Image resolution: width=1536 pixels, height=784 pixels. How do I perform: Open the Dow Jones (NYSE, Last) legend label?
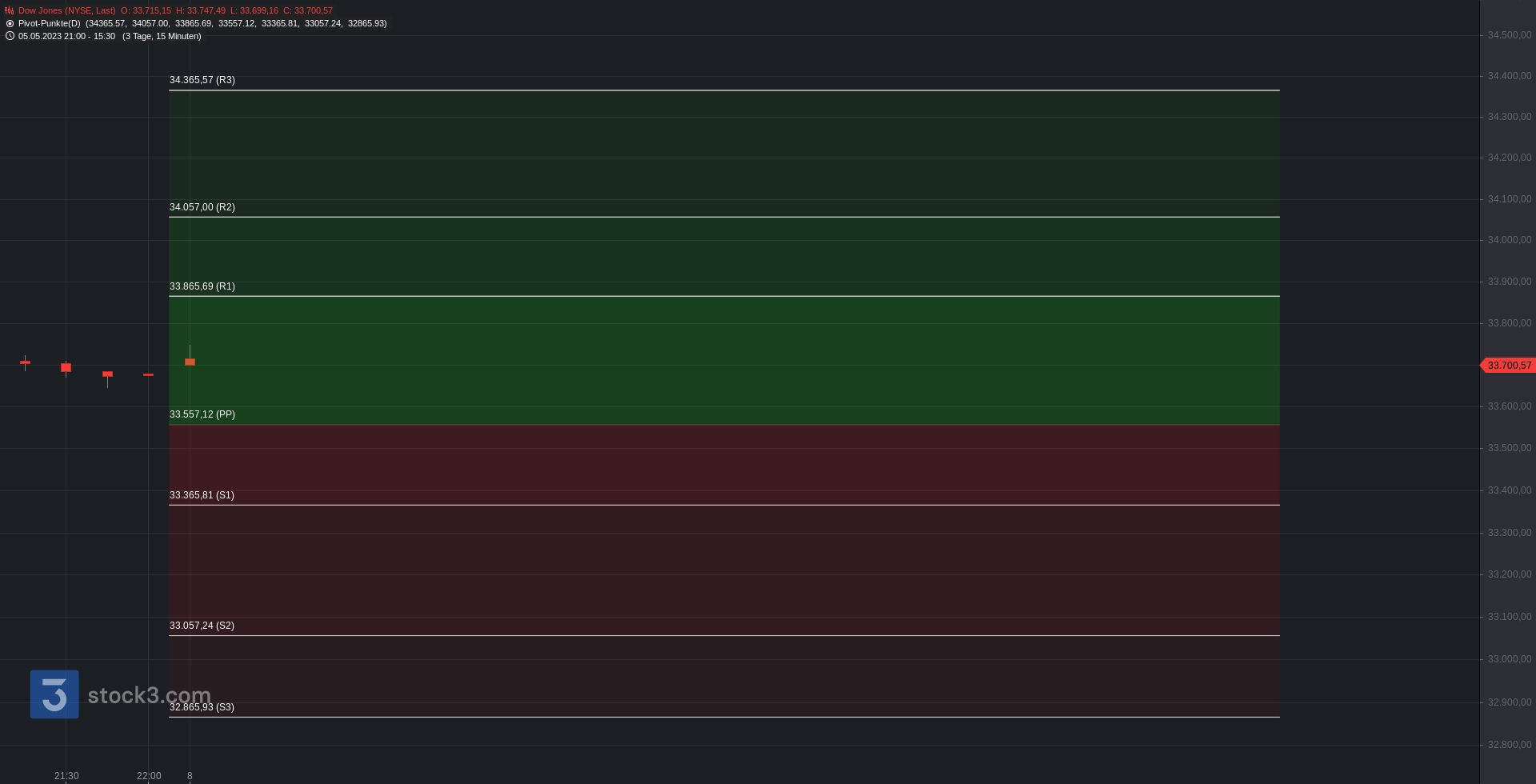point(67,11)
